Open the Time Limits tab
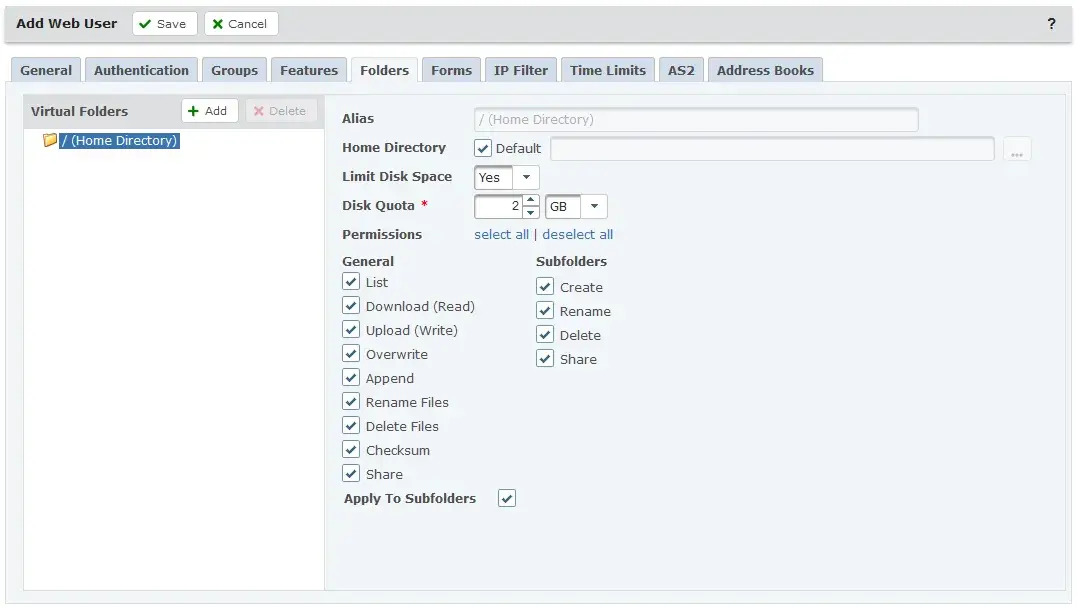 click(607, 69)
